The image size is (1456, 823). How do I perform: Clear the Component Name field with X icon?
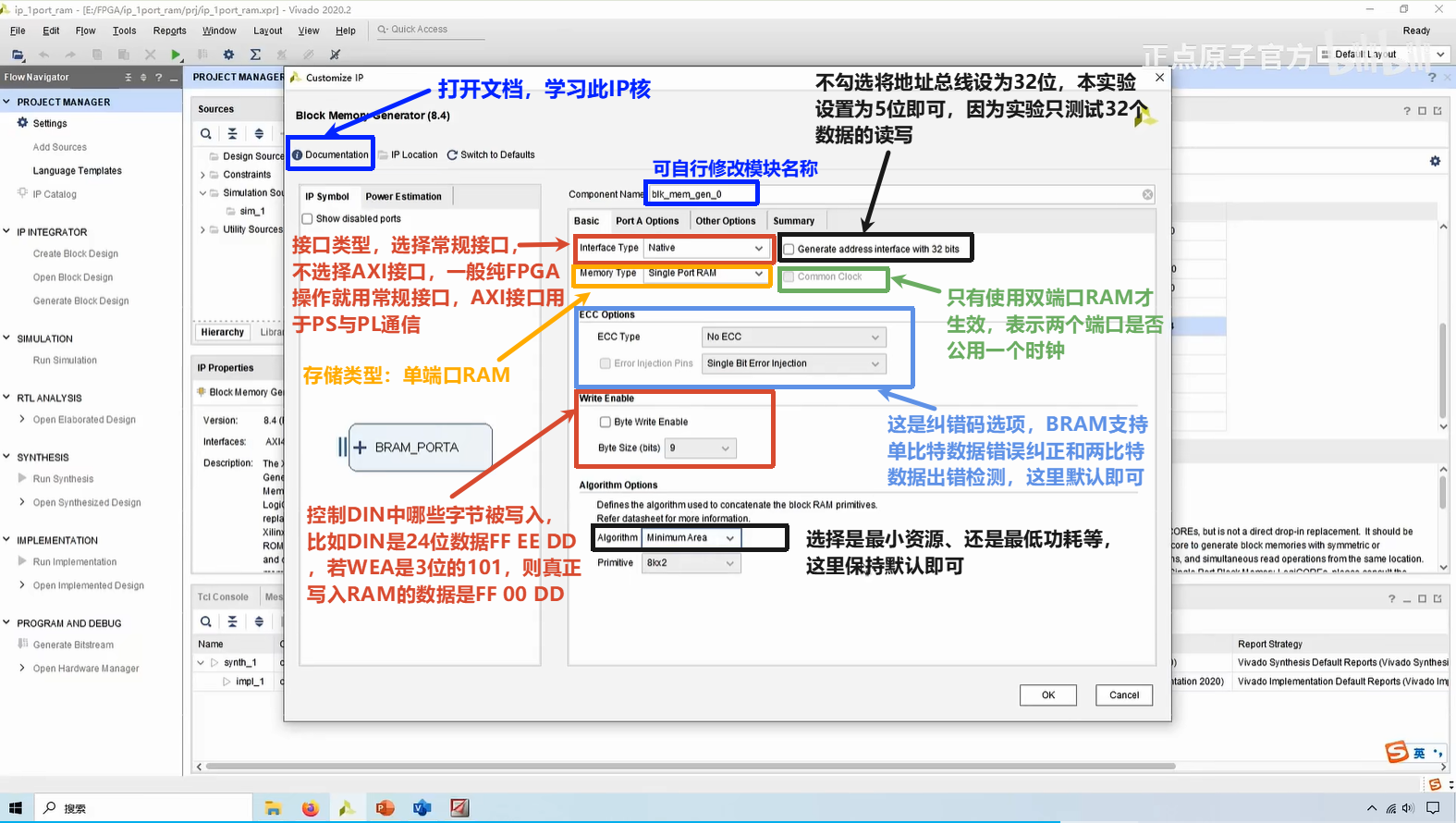click(1147, 194)
